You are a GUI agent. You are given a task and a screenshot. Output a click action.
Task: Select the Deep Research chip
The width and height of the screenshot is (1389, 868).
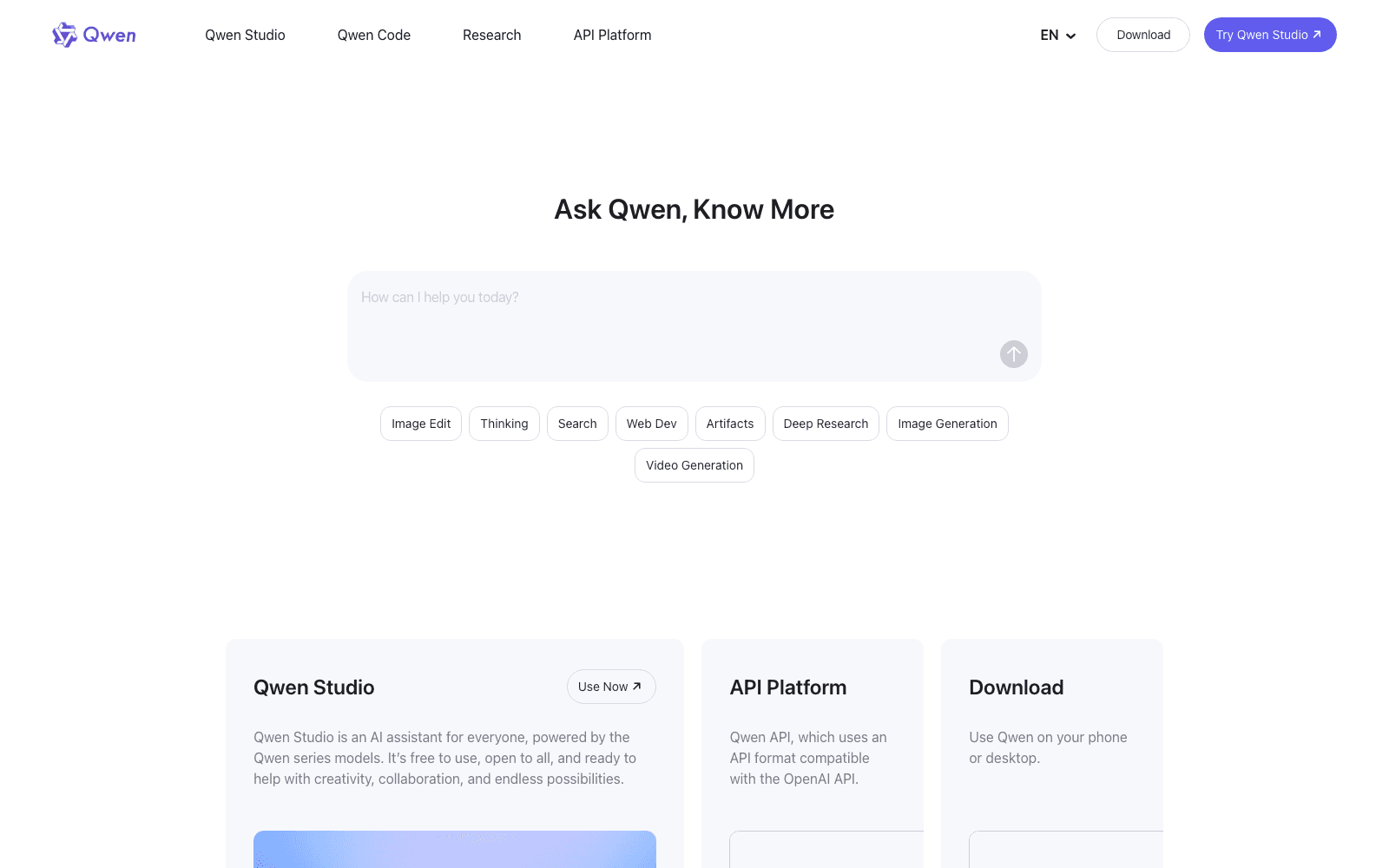tap(826, 424)
